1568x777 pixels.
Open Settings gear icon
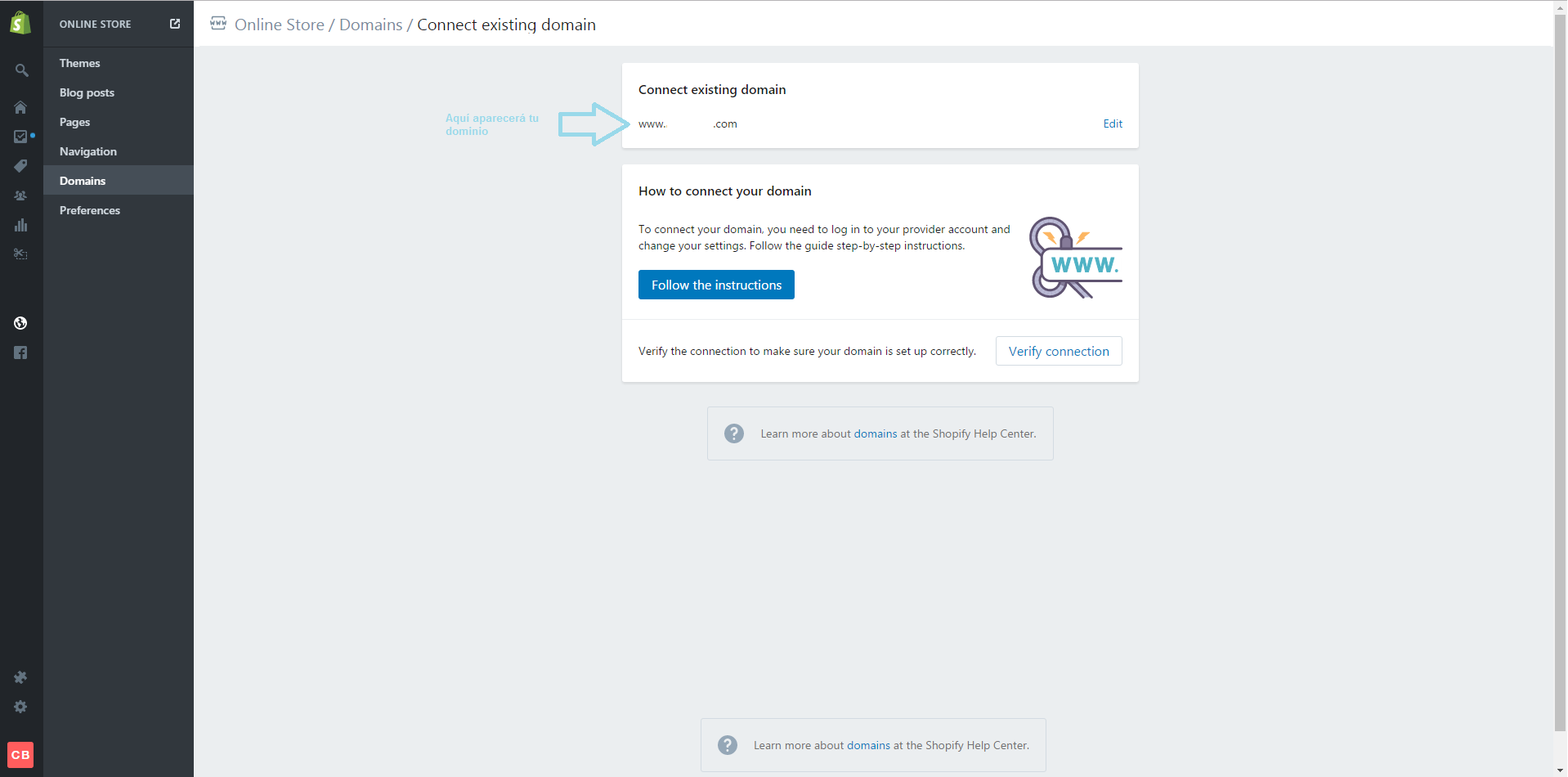pyautogui.click(x=20, y=707)
